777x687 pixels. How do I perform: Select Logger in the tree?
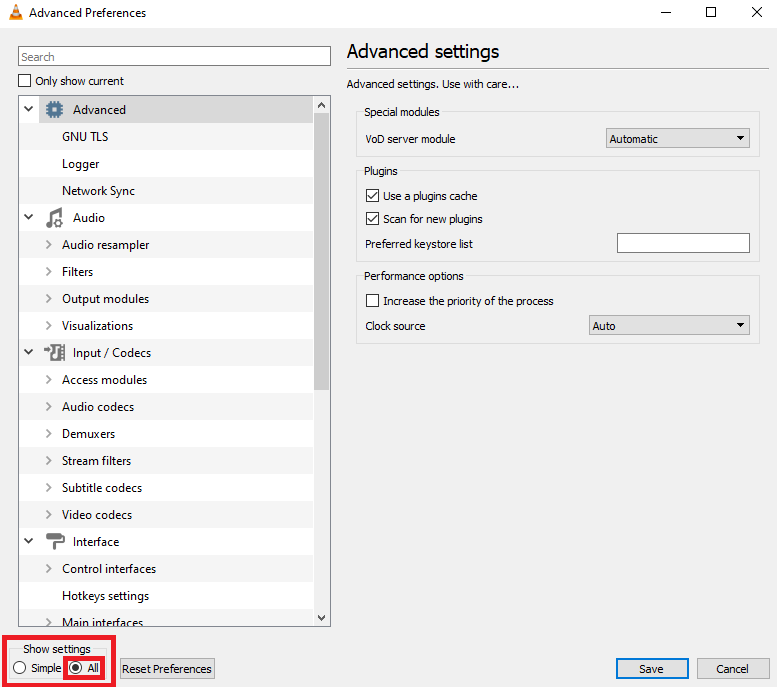[81, 164]
